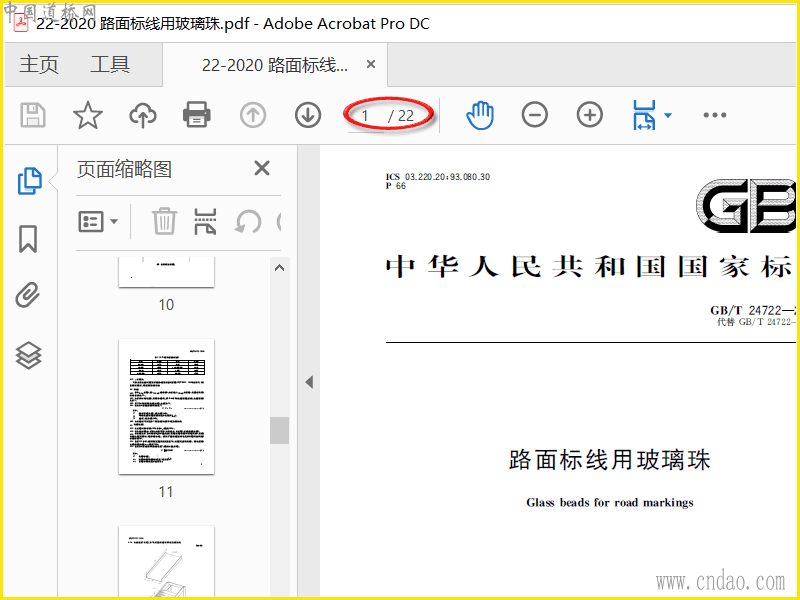Click the title 路面标线用玻璃珠
The image size is (800, 600).
coord(609,460)
